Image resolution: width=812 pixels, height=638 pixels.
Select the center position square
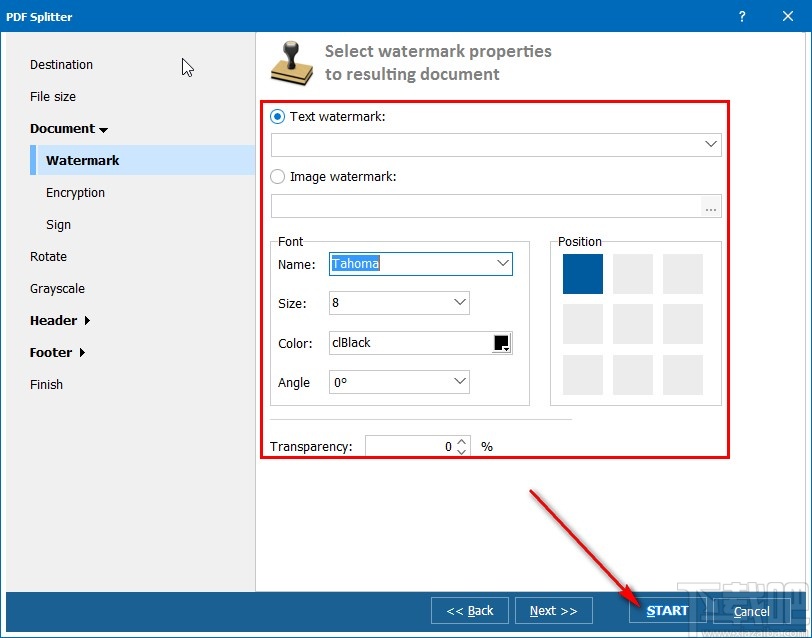tap(633, 324)
